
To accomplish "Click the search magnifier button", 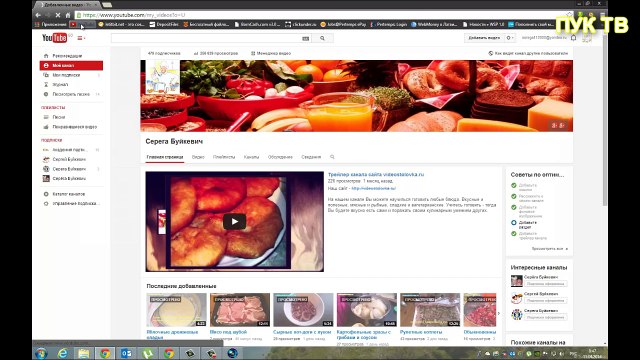I will (x=322, y=38).
